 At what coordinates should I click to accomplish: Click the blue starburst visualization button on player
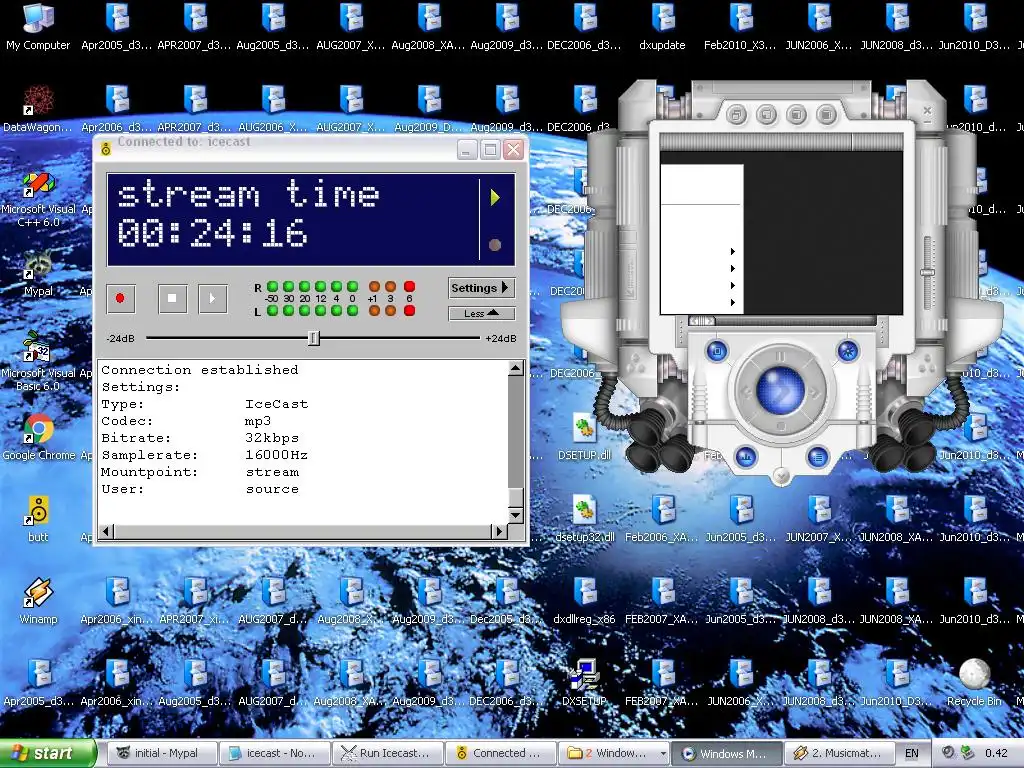(x=848, y=351)
